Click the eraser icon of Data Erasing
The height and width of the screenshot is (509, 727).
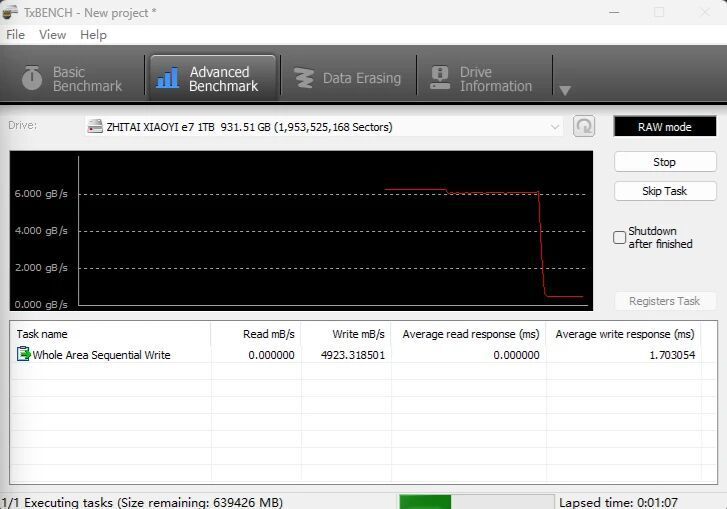click(304, 78)
